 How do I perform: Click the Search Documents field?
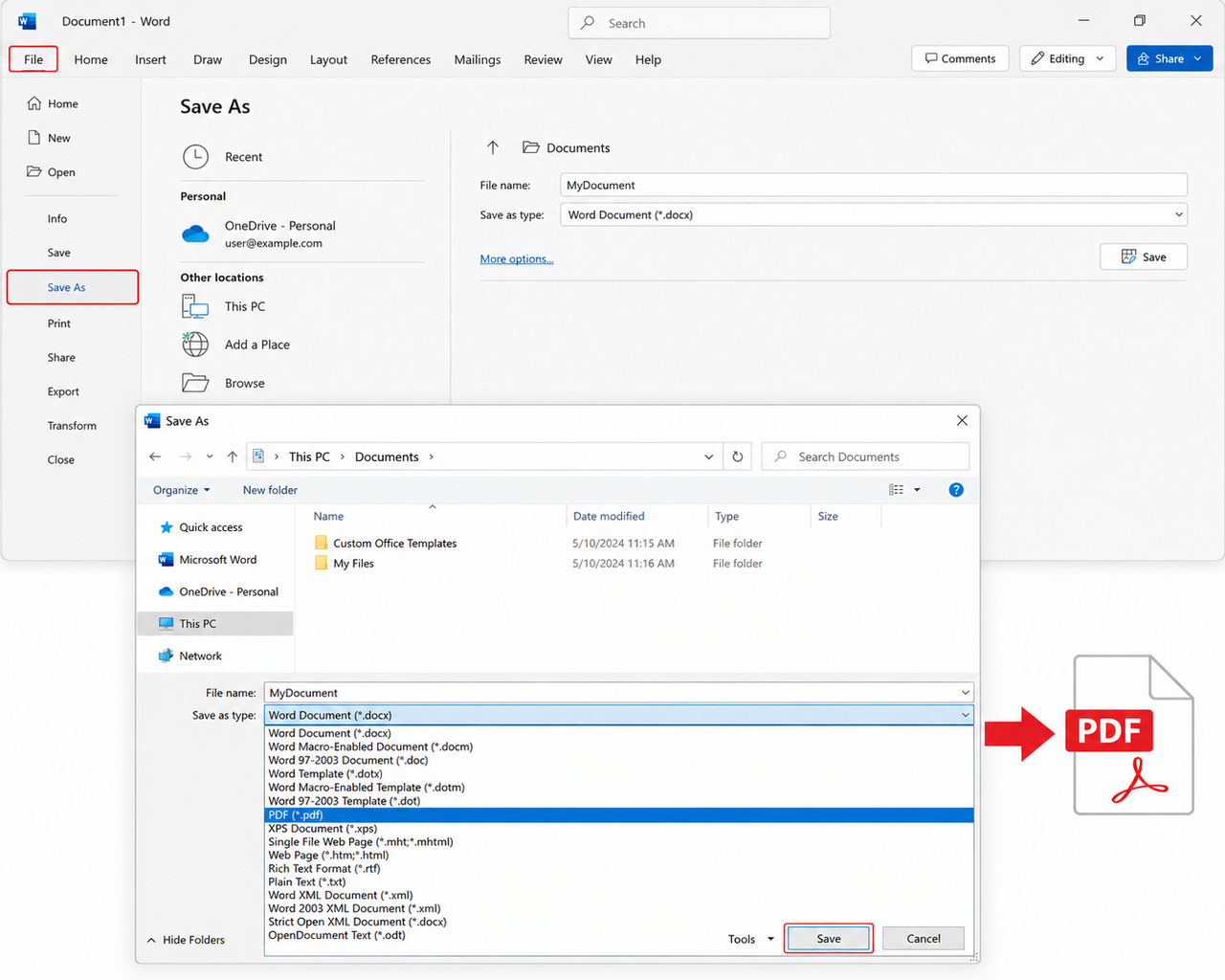[x=865, y=457]
